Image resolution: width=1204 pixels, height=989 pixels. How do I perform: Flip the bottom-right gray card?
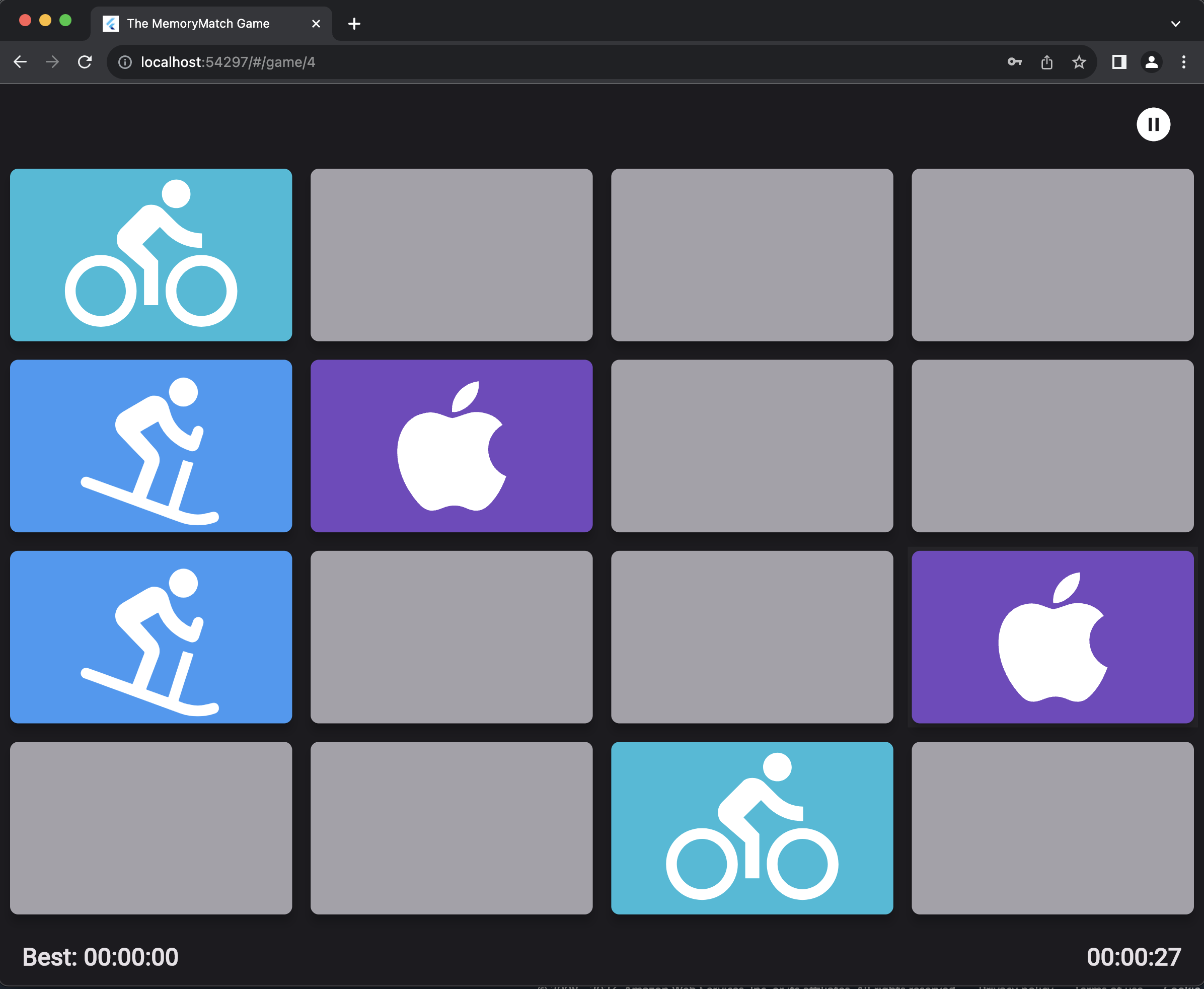[x=1052, y=828]
